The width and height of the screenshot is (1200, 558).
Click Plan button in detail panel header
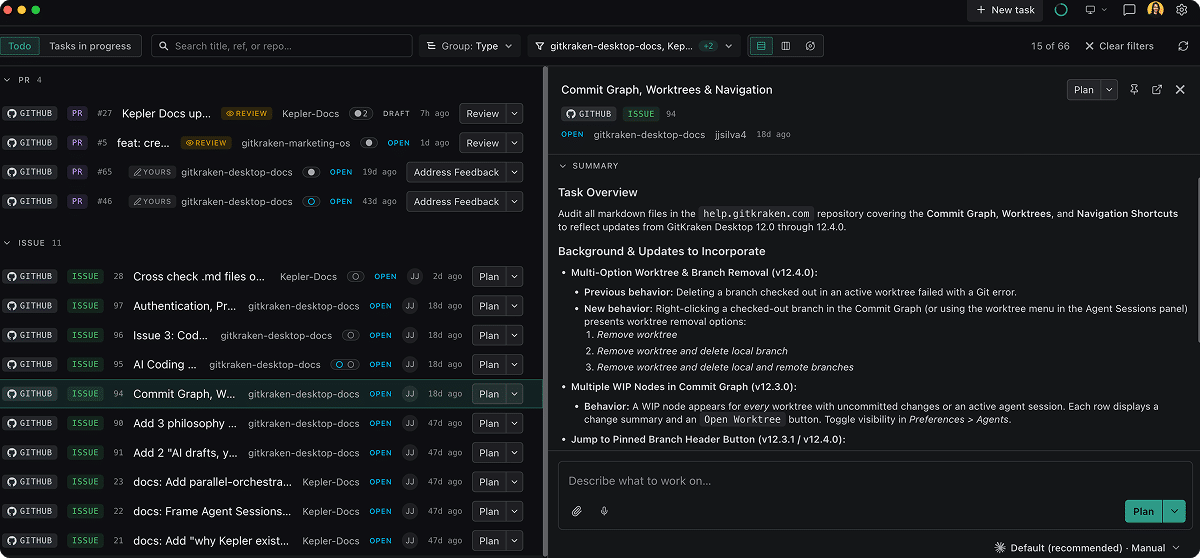(x=1084, y=90)
